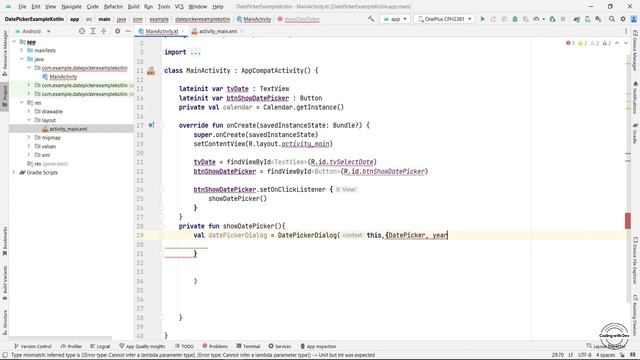Click the Make Project hammer icon
The height and width of the screenshot is (360, 640).
(371, 19)
